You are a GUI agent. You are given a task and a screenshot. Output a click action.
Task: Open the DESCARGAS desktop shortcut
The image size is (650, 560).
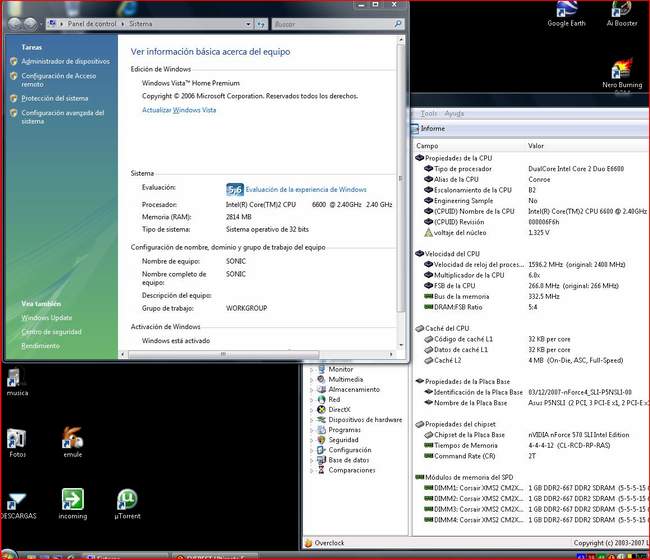point(17,502)
